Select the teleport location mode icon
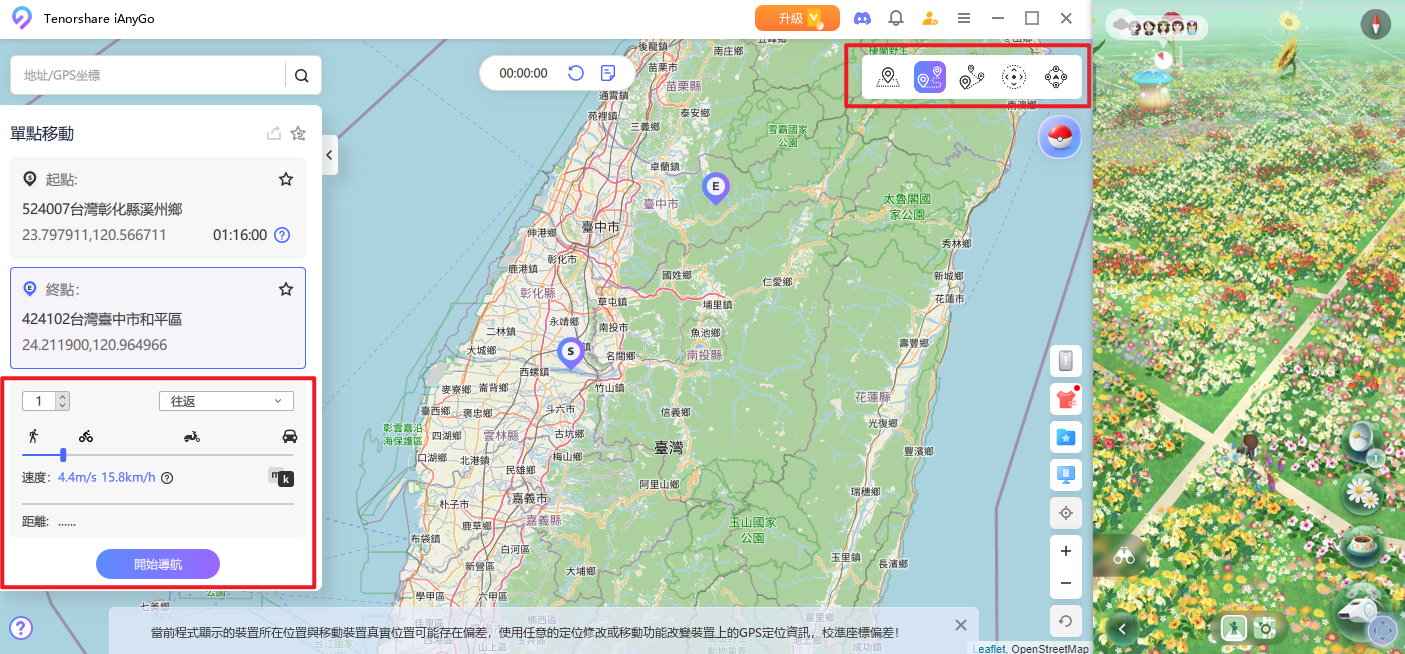 (887, 77)
